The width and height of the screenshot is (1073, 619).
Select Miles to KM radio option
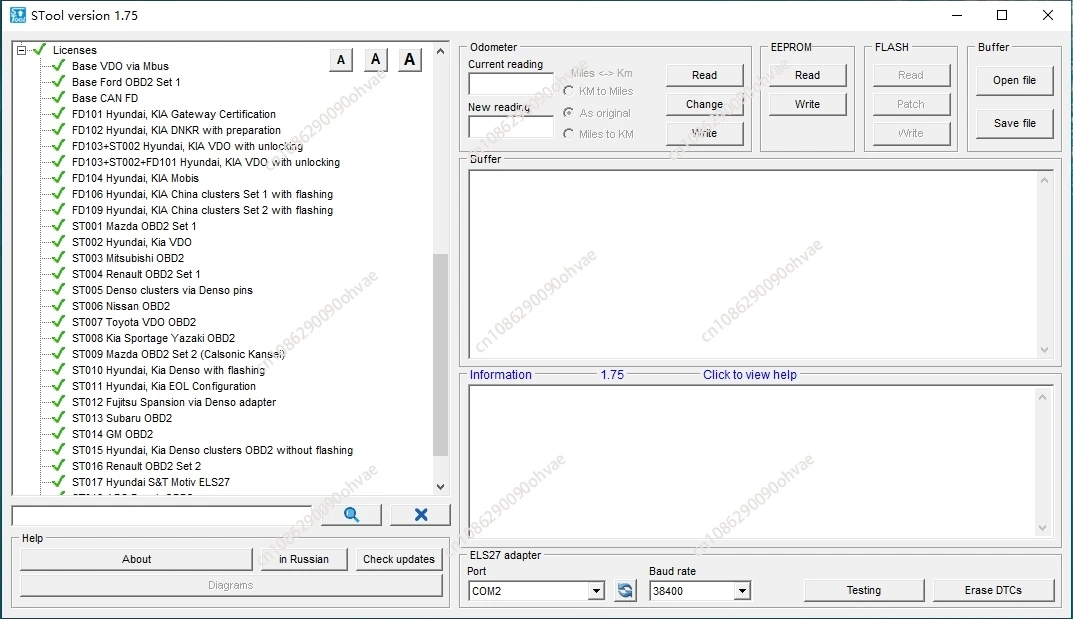[x=568, y=134]
